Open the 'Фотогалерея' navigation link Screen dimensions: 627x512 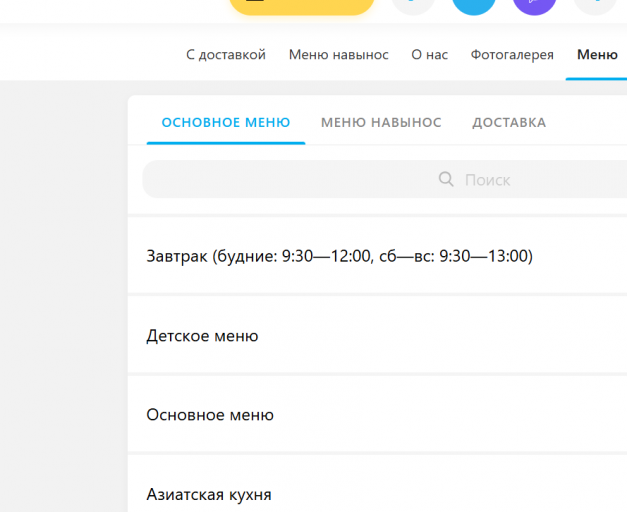coord(512,54)
